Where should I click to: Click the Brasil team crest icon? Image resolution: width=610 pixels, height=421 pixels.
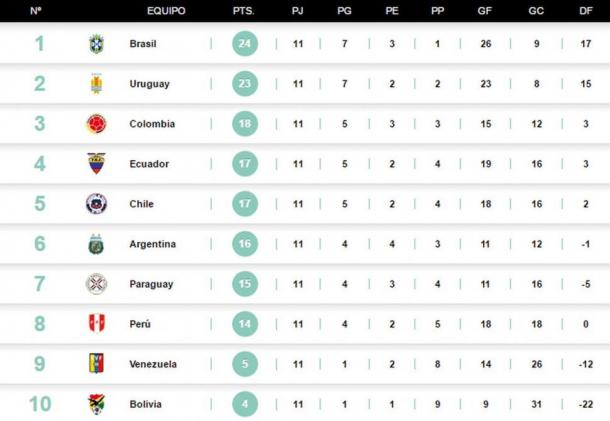point(96,44)
